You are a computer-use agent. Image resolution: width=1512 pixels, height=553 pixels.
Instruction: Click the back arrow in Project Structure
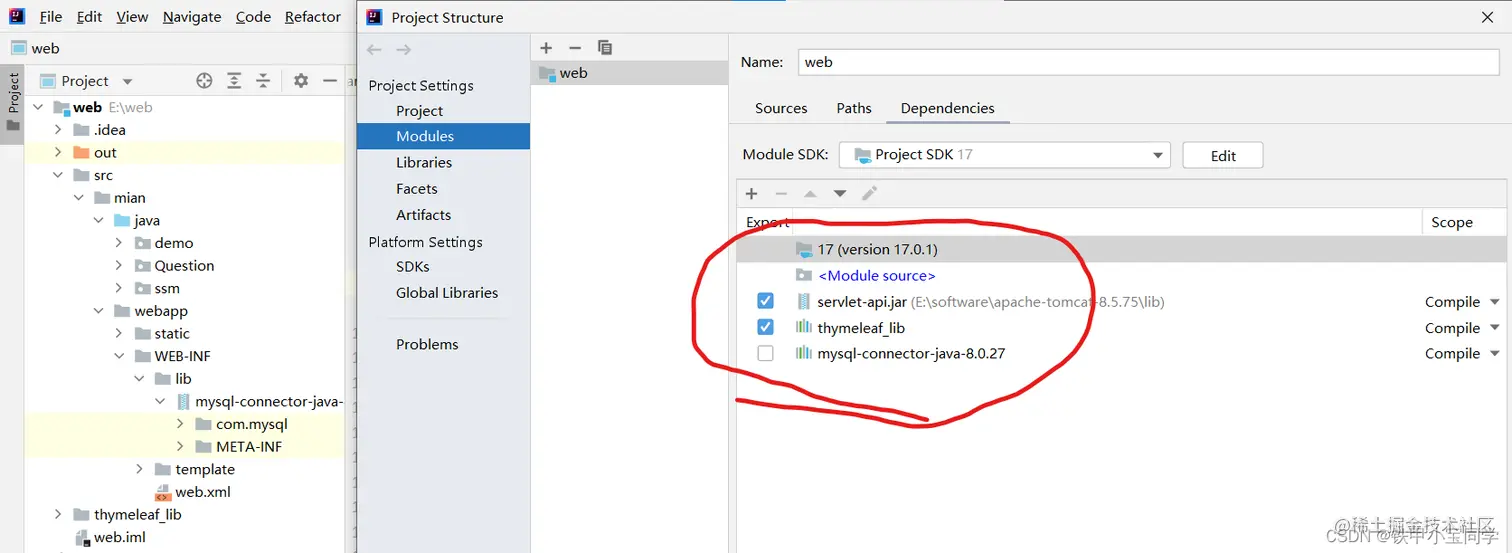coord(374,49)
